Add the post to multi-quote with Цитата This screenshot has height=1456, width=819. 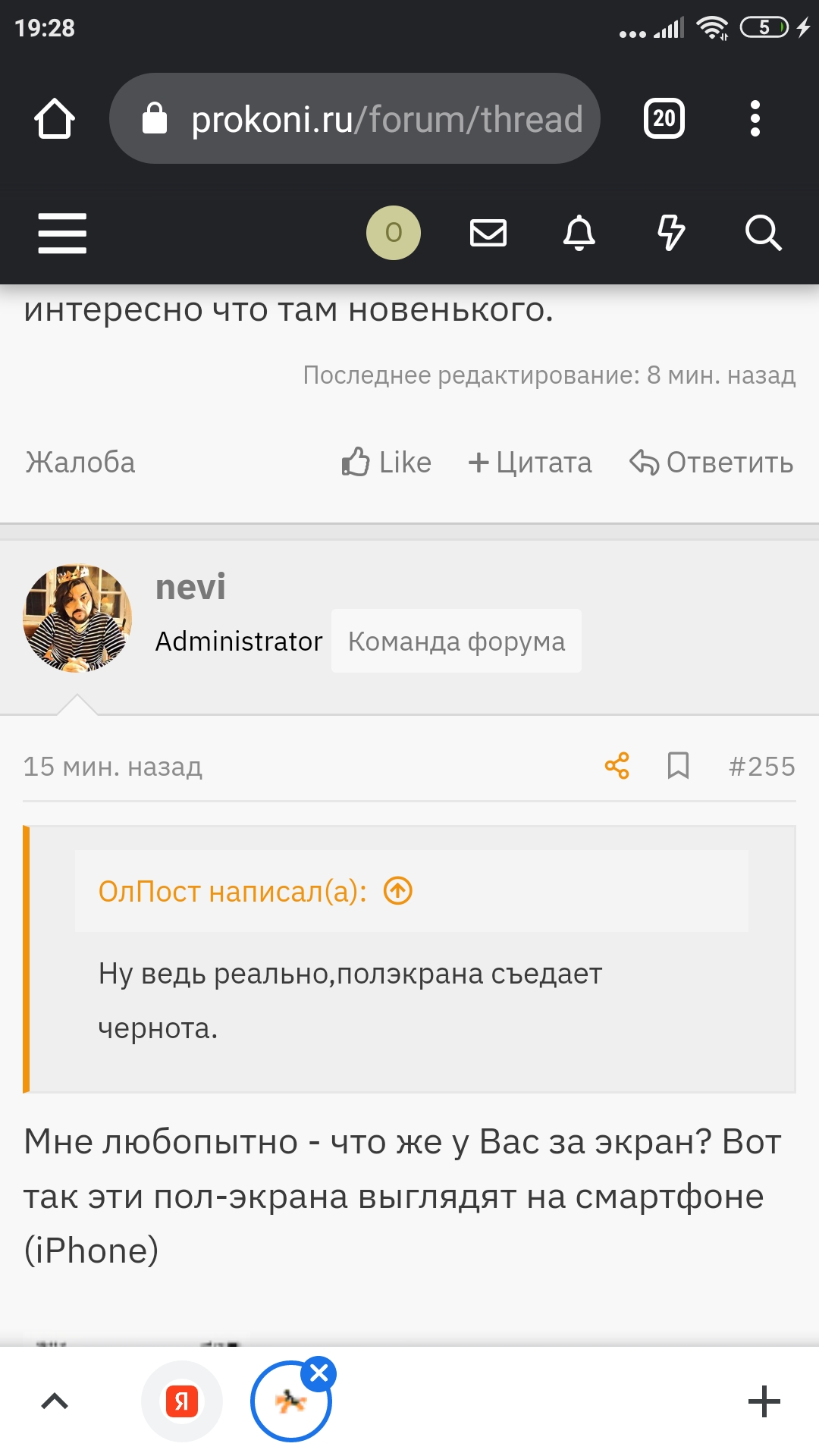click(530, 463)
